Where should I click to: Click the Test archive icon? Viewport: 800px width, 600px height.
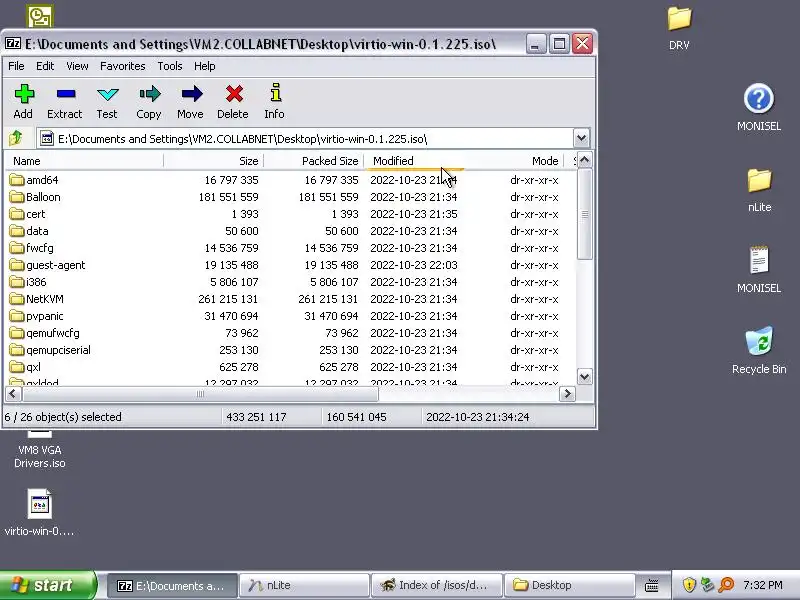coord(107,95)
